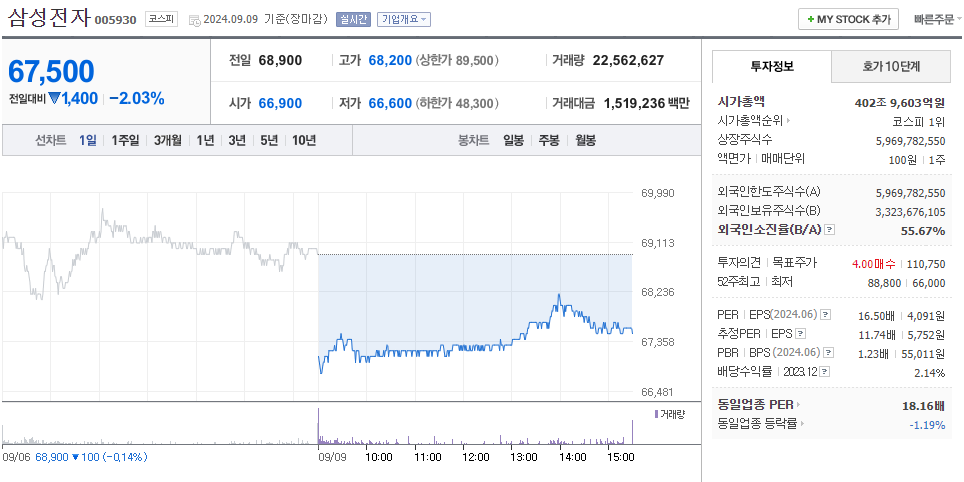Open the 빠른주문 quick order dropdown
The width and height of the screenshot is (964, 482).
point(938,19)
